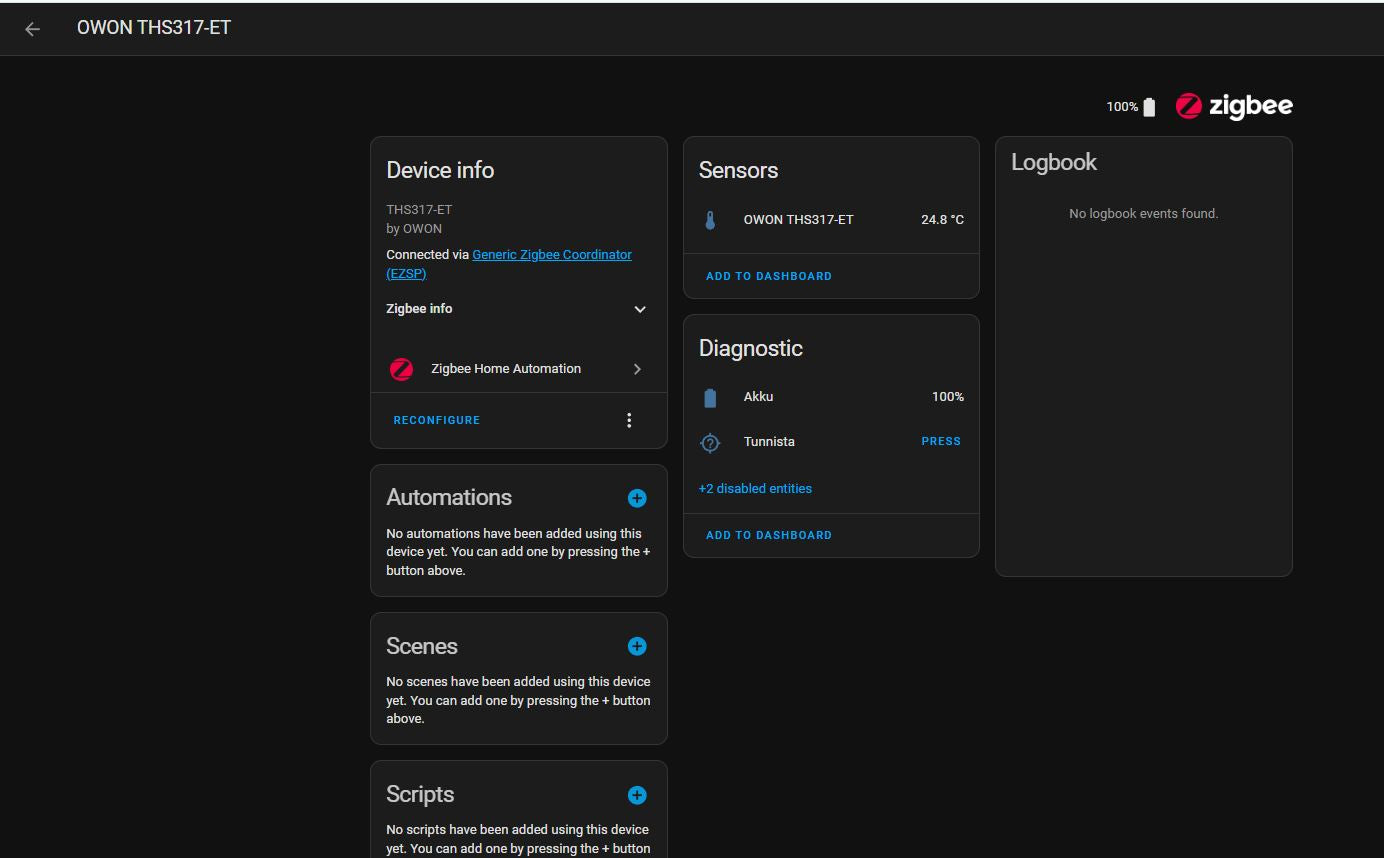Viewport: 1384px width, 858px height.
Task: Expand the Zigbee info section
Action: (518, 309)
